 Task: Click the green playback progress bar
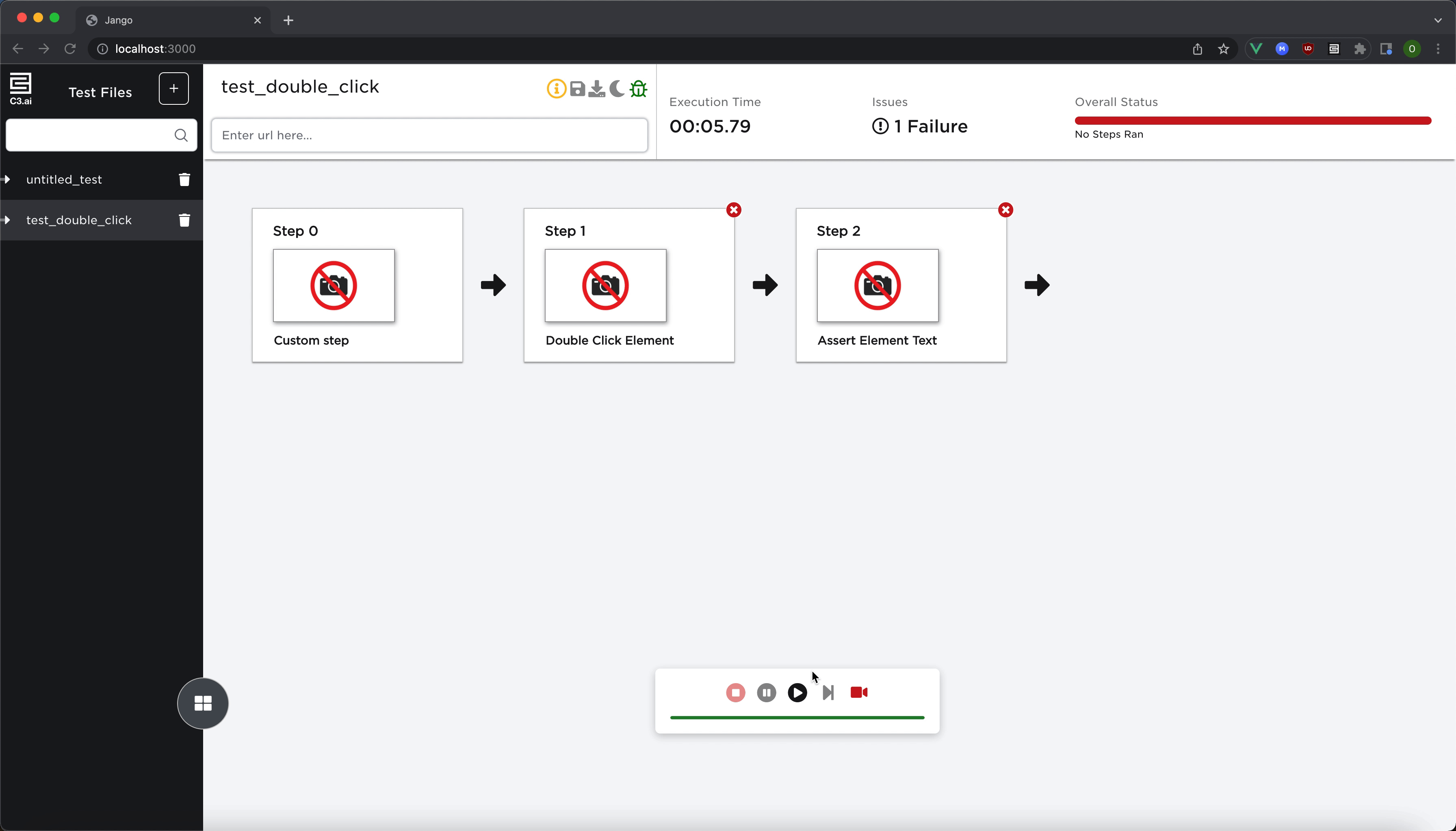pos(797,717)
